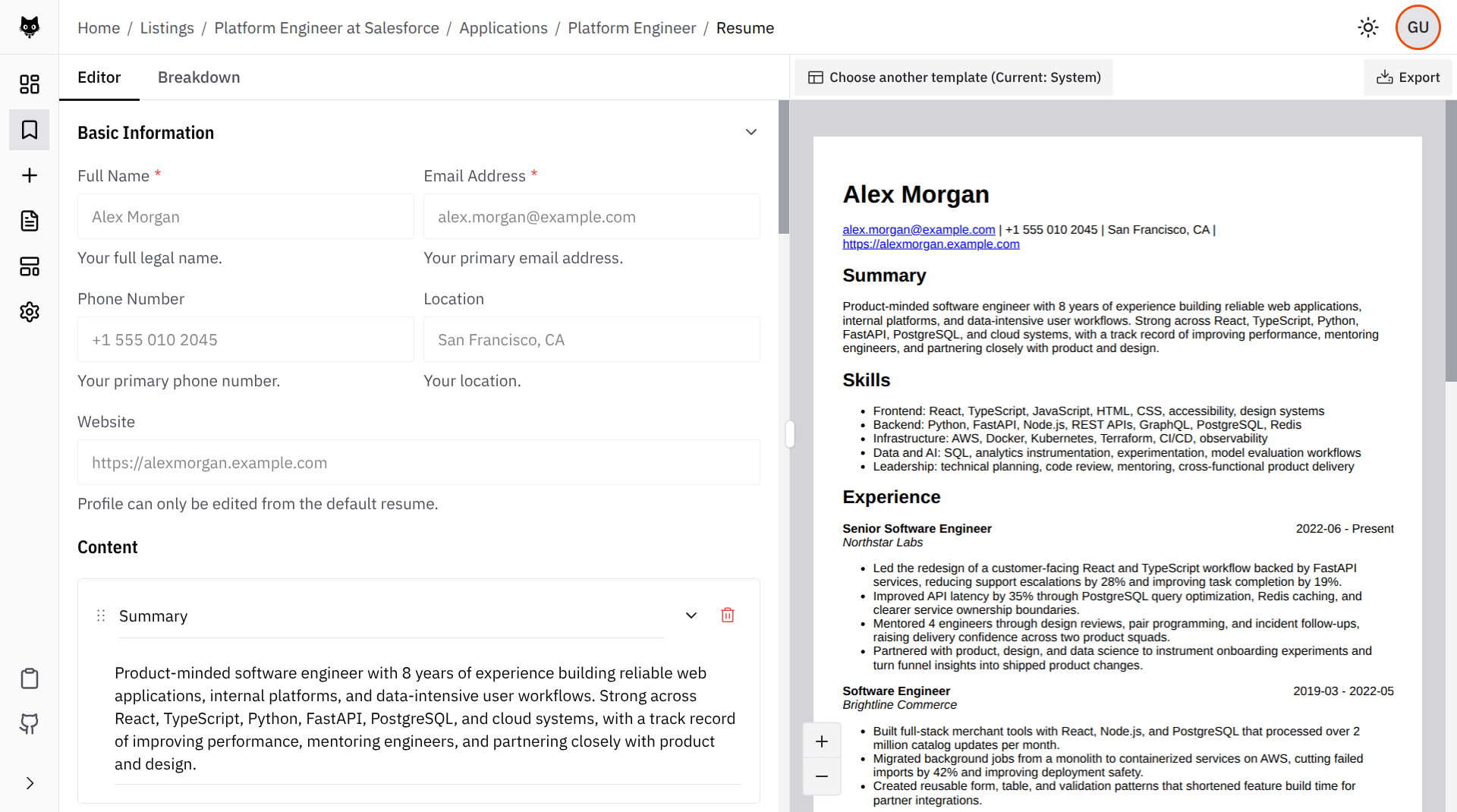Click the 2019-03 - 2022-05 date text
The image size is (1457, 812).
pyautogui.click(x=1343, y=691)
